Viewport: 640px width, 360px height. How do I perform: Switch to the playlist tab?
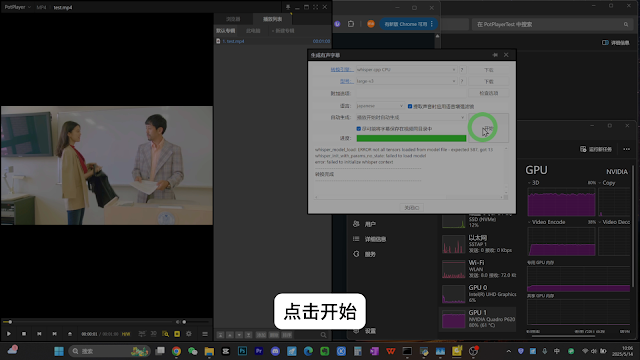tap(272, 19)
